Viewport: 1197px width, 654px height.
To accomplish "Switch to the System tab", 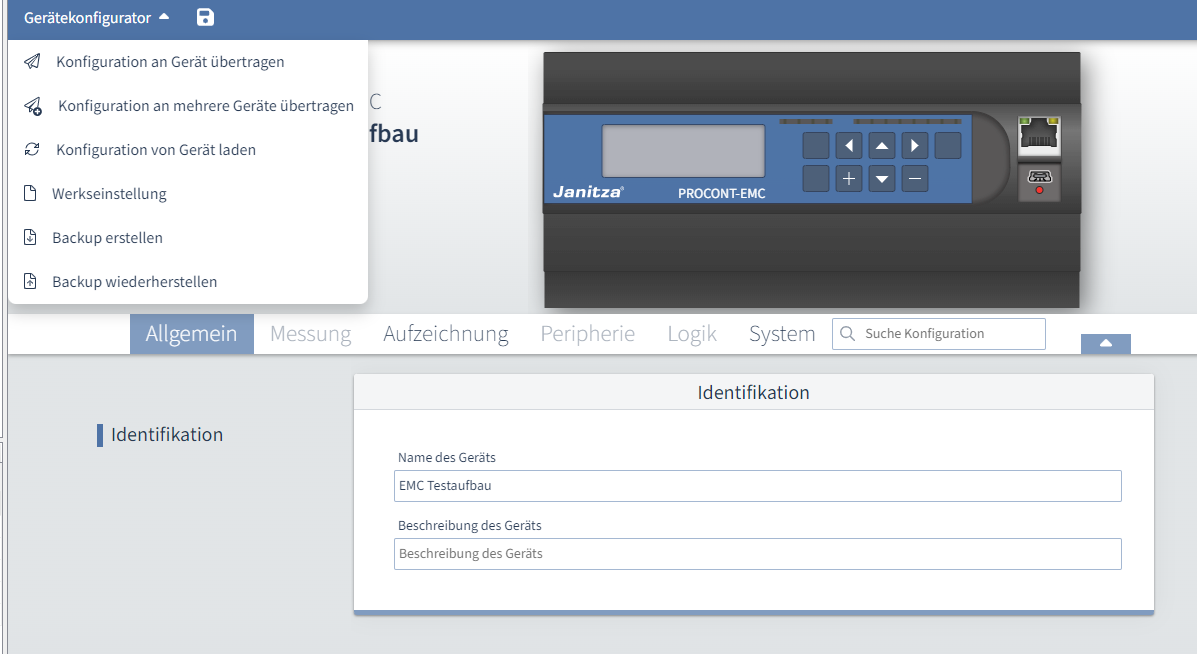I will pos(782,333).
